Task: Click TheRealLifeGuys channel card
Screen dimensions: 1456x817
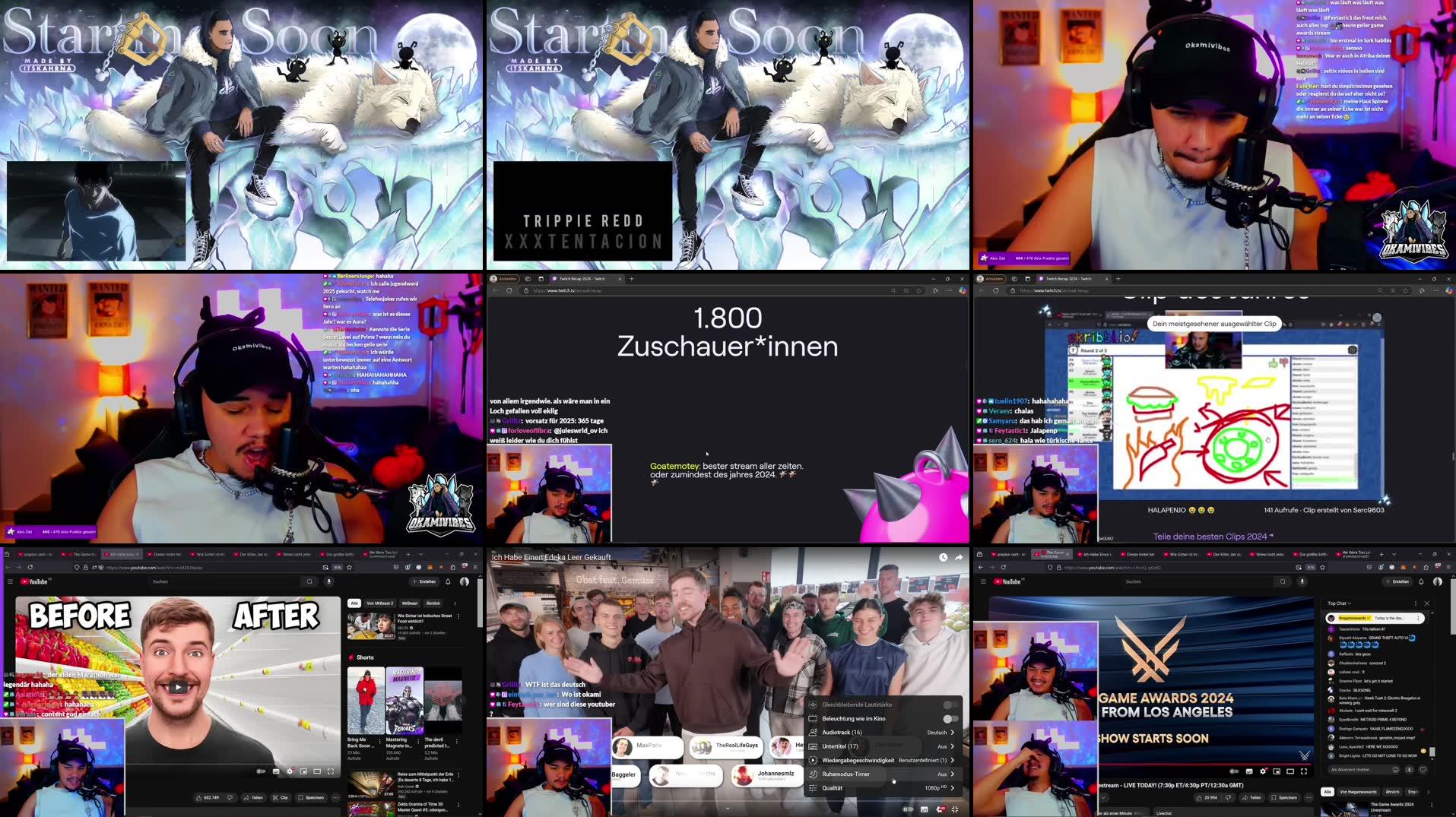Action: coord(725,746)
